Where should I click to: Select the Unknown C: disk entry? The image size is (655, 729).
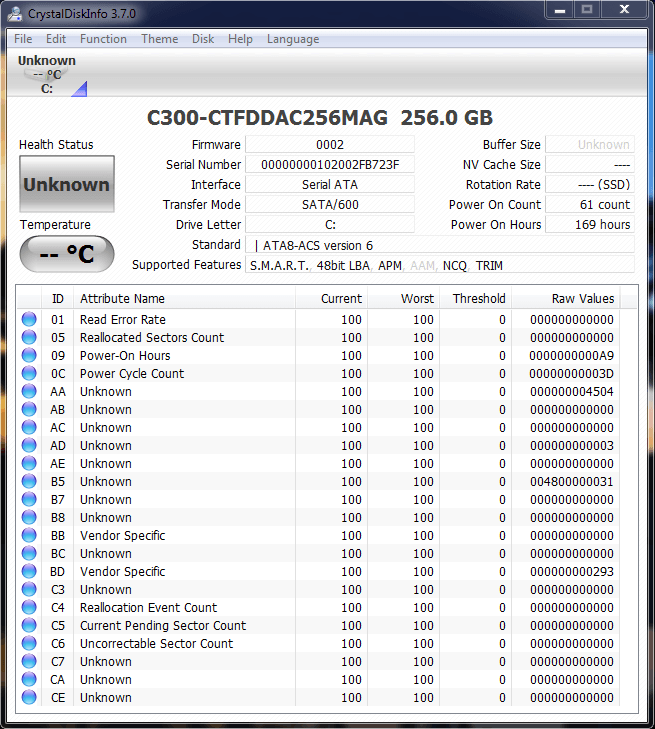[x=47, y=74]
